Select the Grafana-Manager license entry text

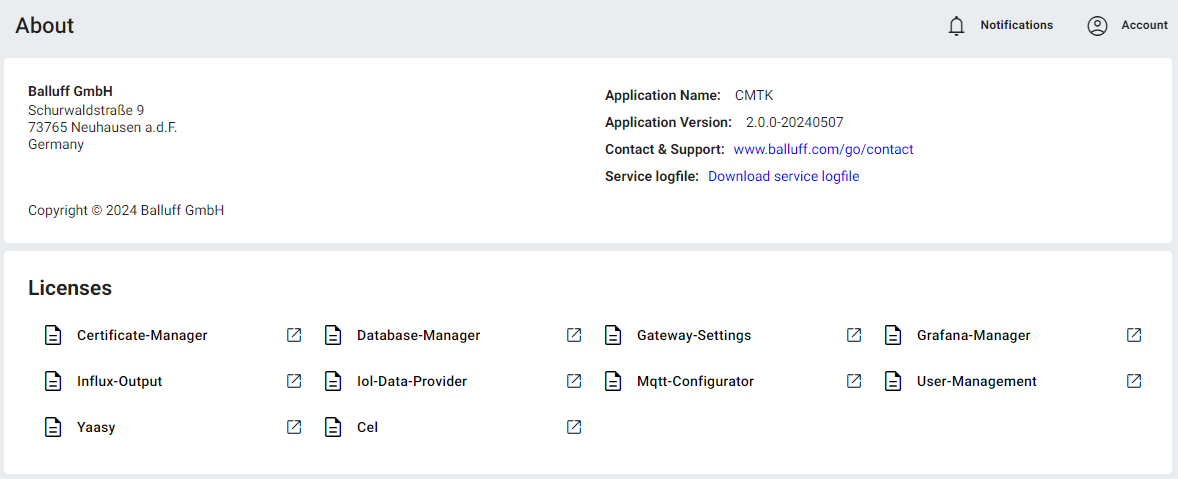coord(973,336)
